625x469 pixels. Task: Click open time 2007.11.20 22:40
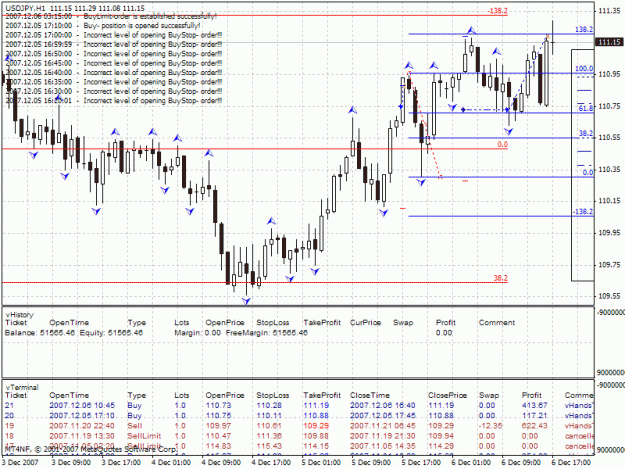[x=82, y=426]
